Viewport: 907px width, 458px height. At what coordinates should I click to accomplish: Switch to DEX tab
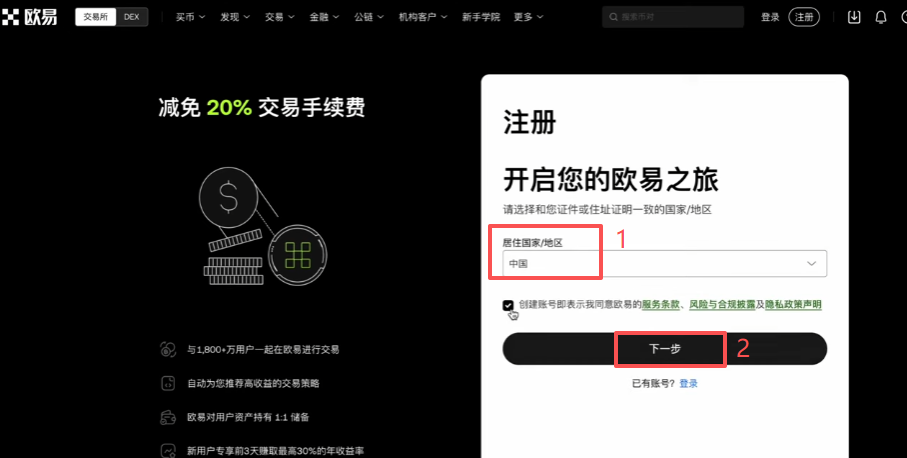tap(132, 17)
